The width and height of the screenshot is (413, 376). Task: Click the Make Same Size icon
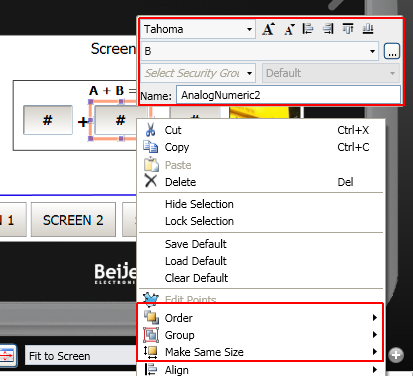(151, 352)
